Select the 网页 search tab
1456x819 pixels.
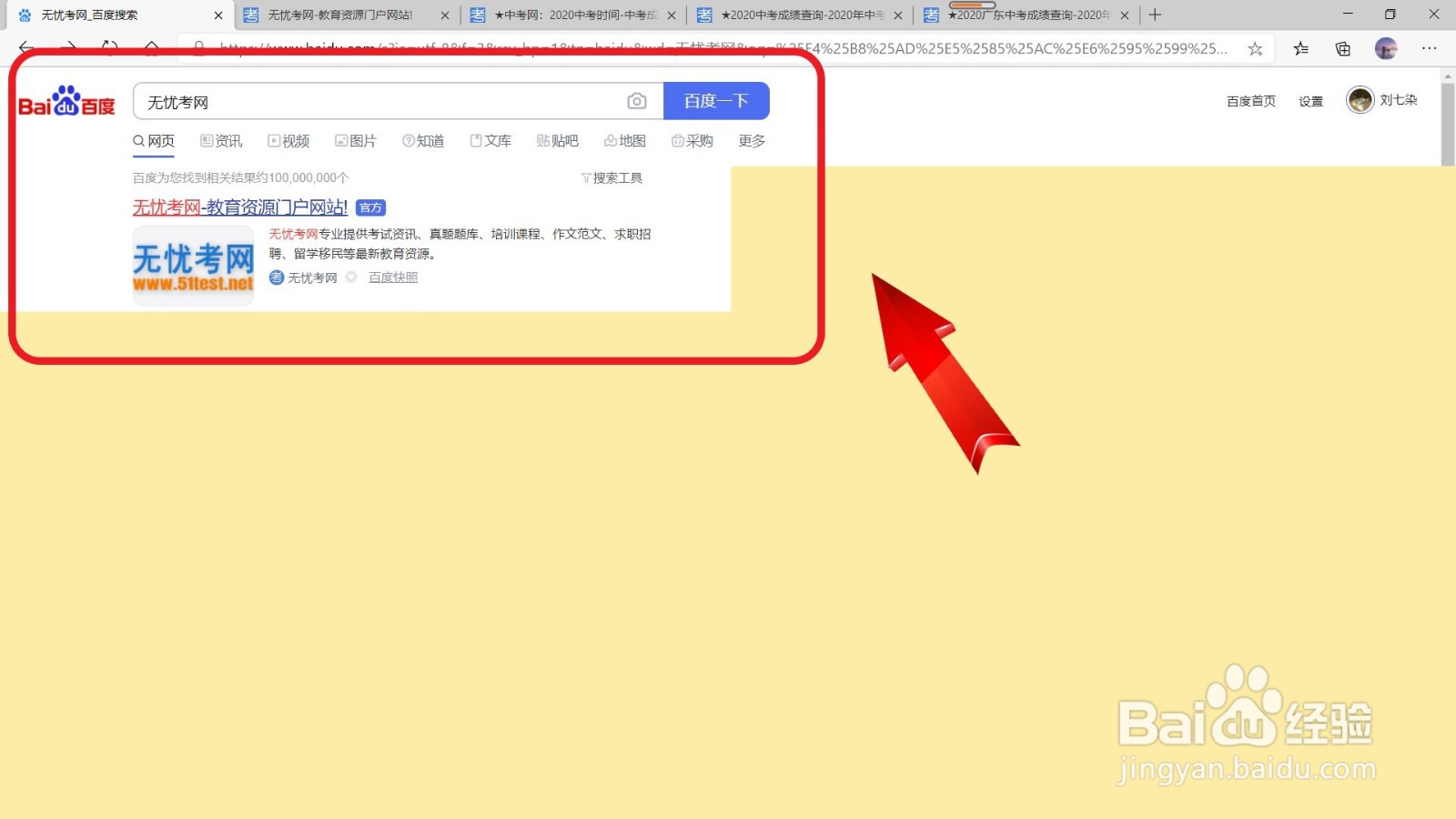point(154,141)
